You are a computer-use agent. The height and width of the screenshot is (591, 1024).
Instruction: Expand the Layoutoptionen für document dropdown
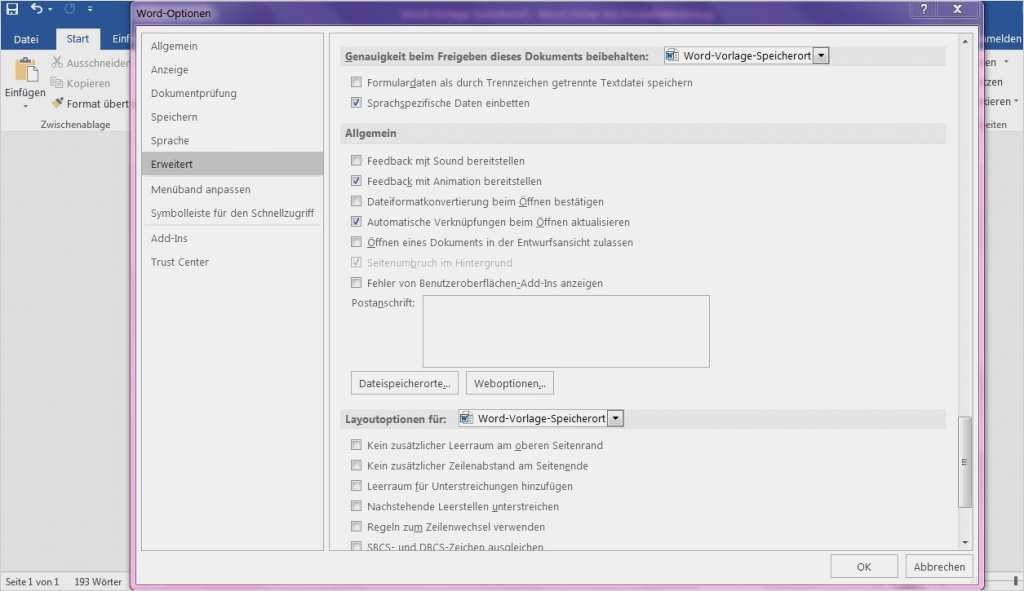[x=616, y=418]
